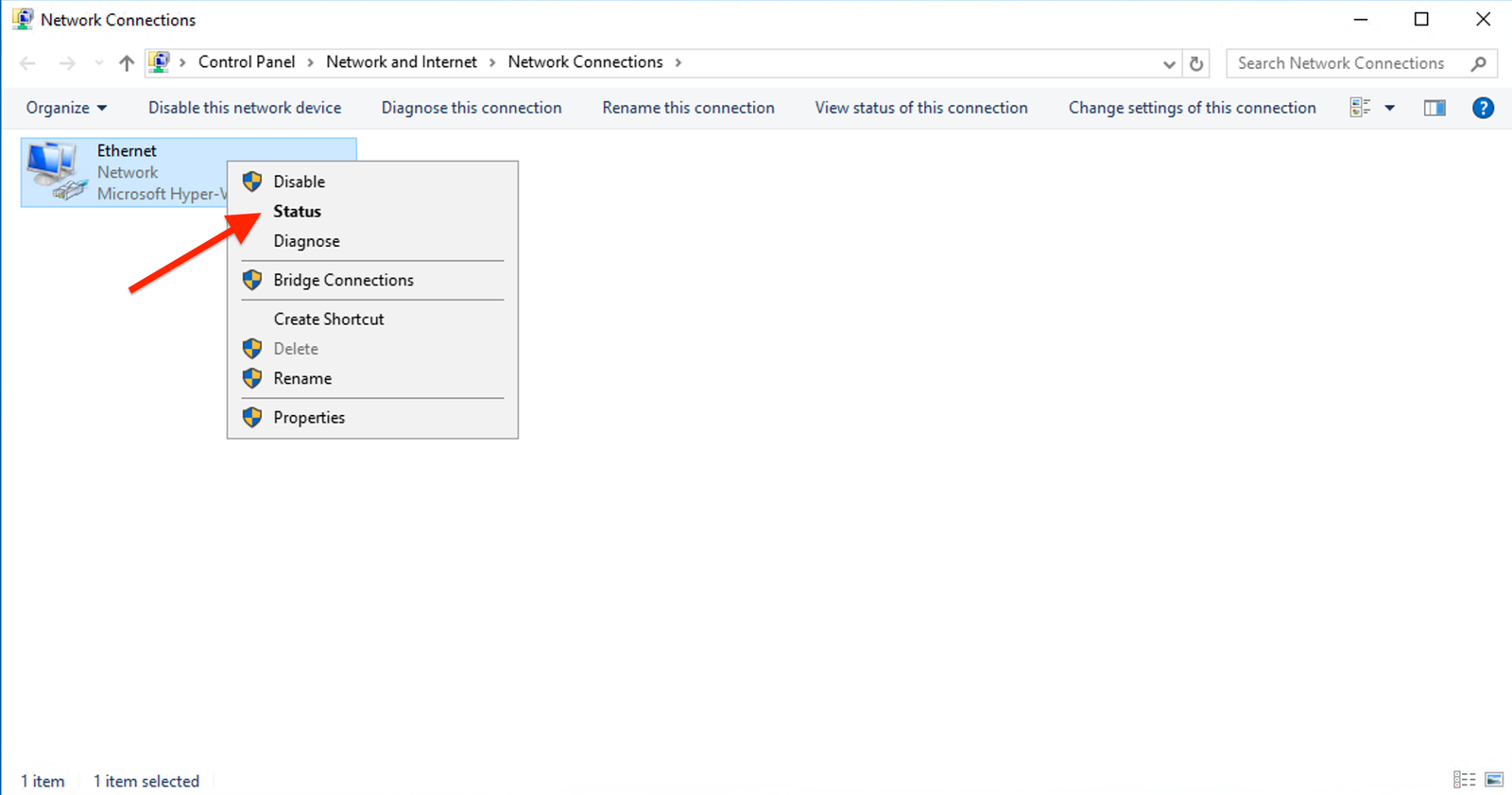
Task: Expand the view options dropdown arrow
Action: coord(1389,108)
